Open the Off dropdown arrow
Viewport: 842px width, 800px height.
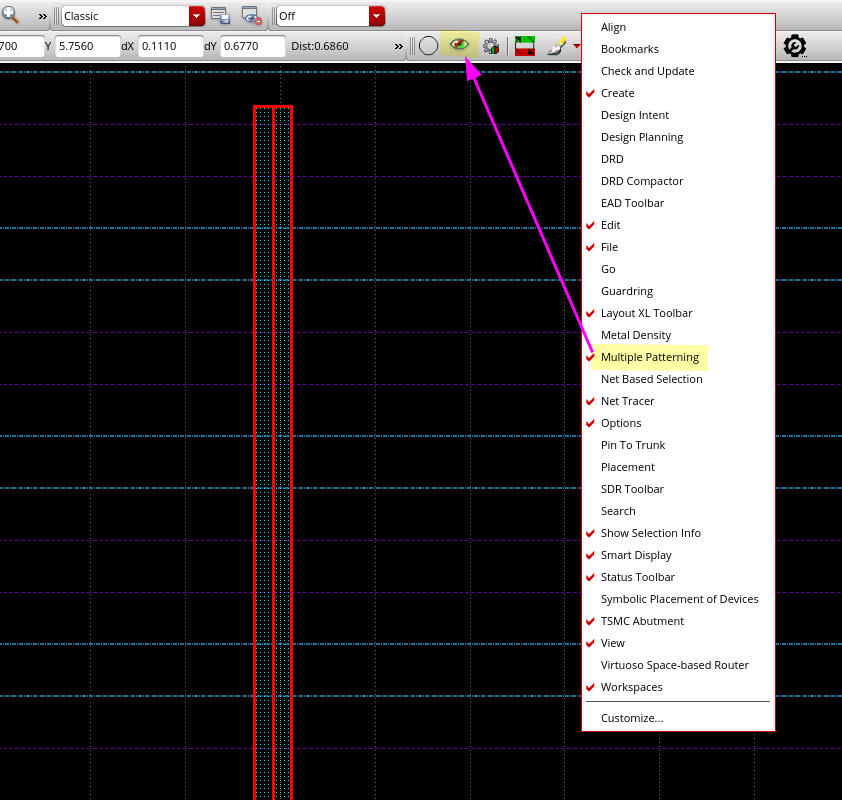377,16
